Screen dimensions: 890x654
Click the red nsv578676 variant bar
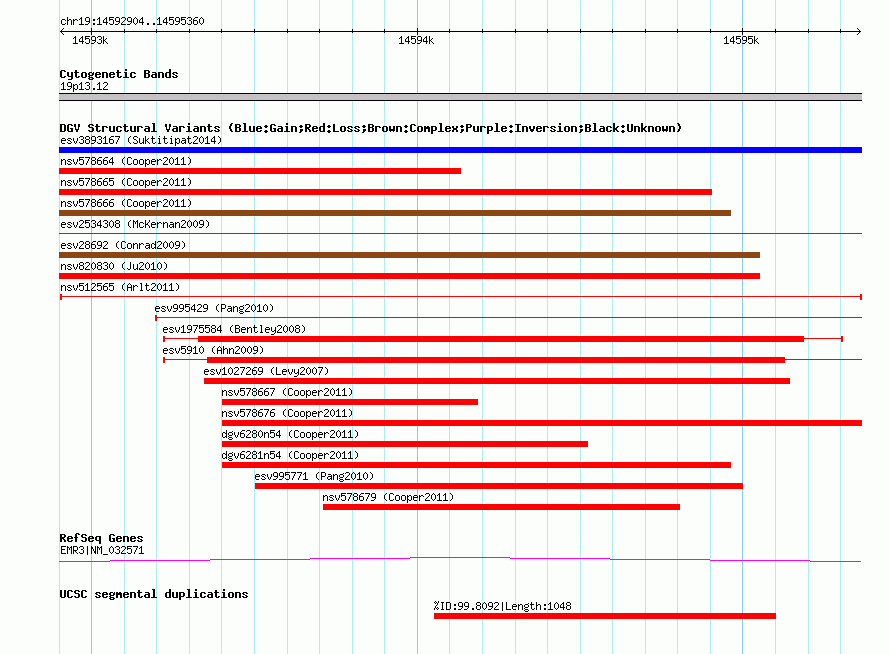pyautogui.click(x=541, y=423)
